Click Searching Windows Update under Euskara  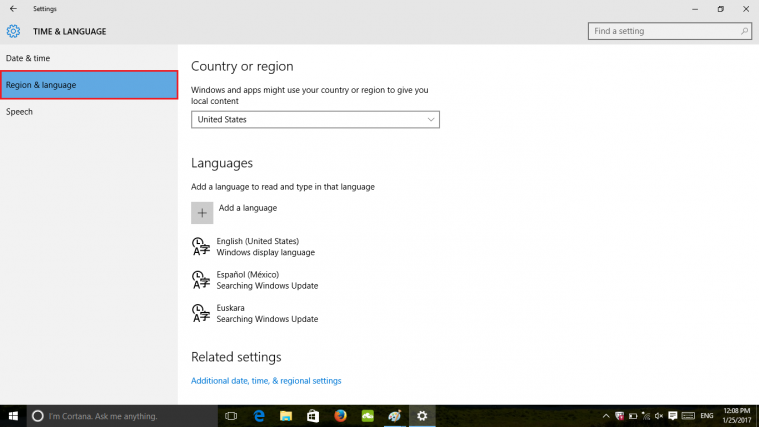[267, 319]
